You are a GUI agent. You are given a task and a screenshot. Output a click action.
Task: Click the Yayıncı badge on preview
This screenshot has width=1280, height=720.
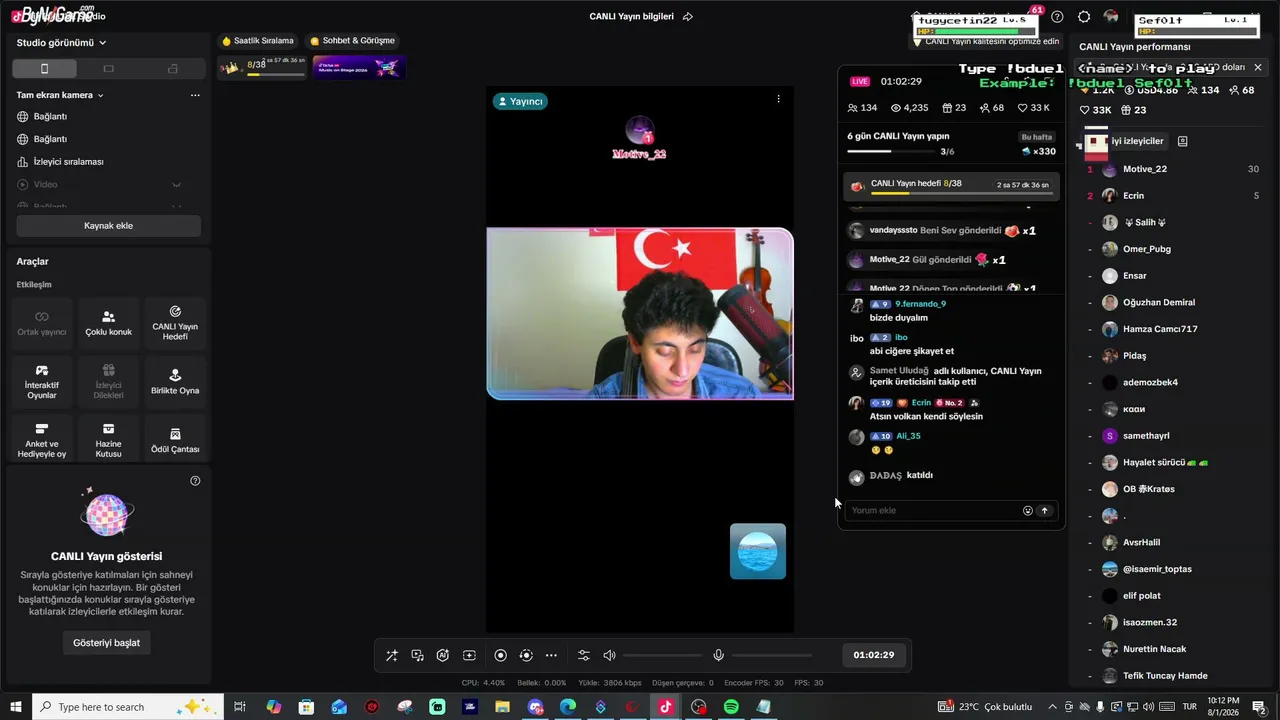[520, 101]
